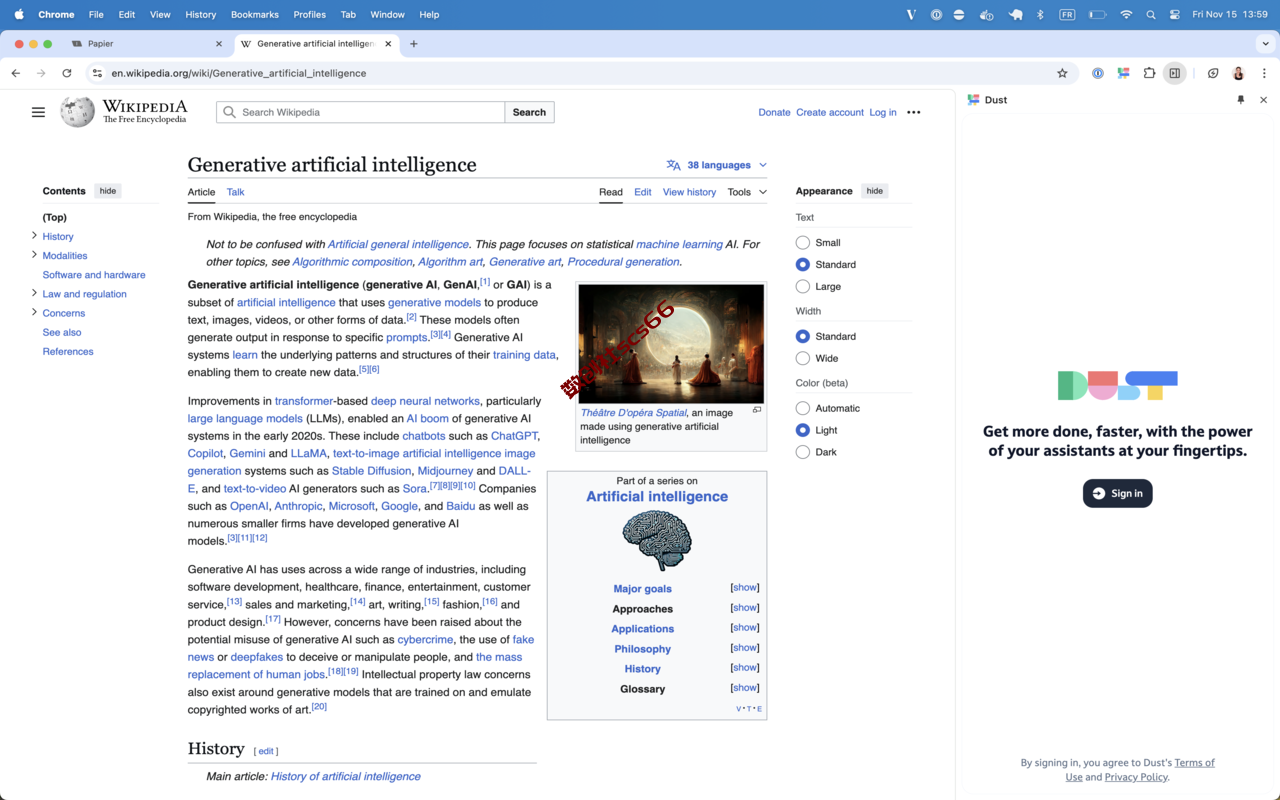This screenshot has width=1280, height=800.
Task: Open Wikipedia's personal tools ellipsis menu
Action: [x=913, y=112]
